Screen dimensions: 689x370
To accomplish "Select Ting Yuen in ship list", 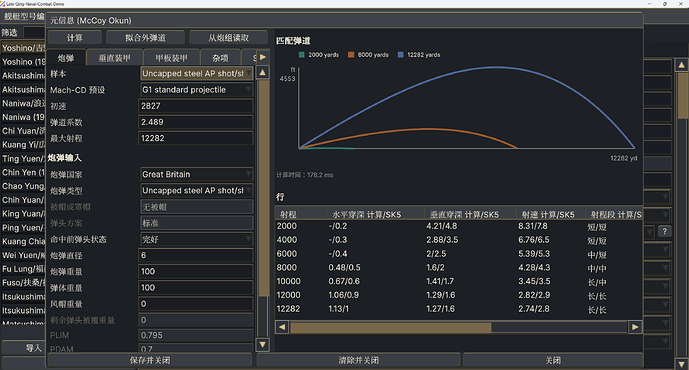I will [23, 159].
